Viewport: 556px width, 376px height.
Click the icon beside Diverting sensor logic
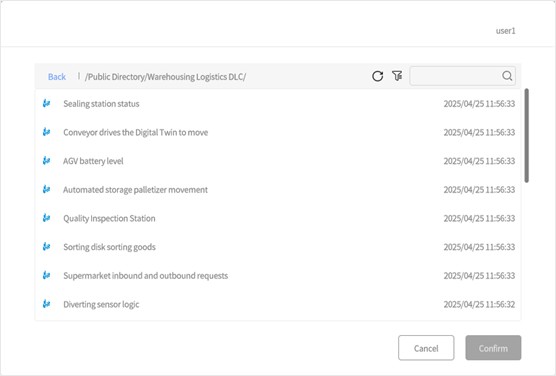click(x=46, y=304)
